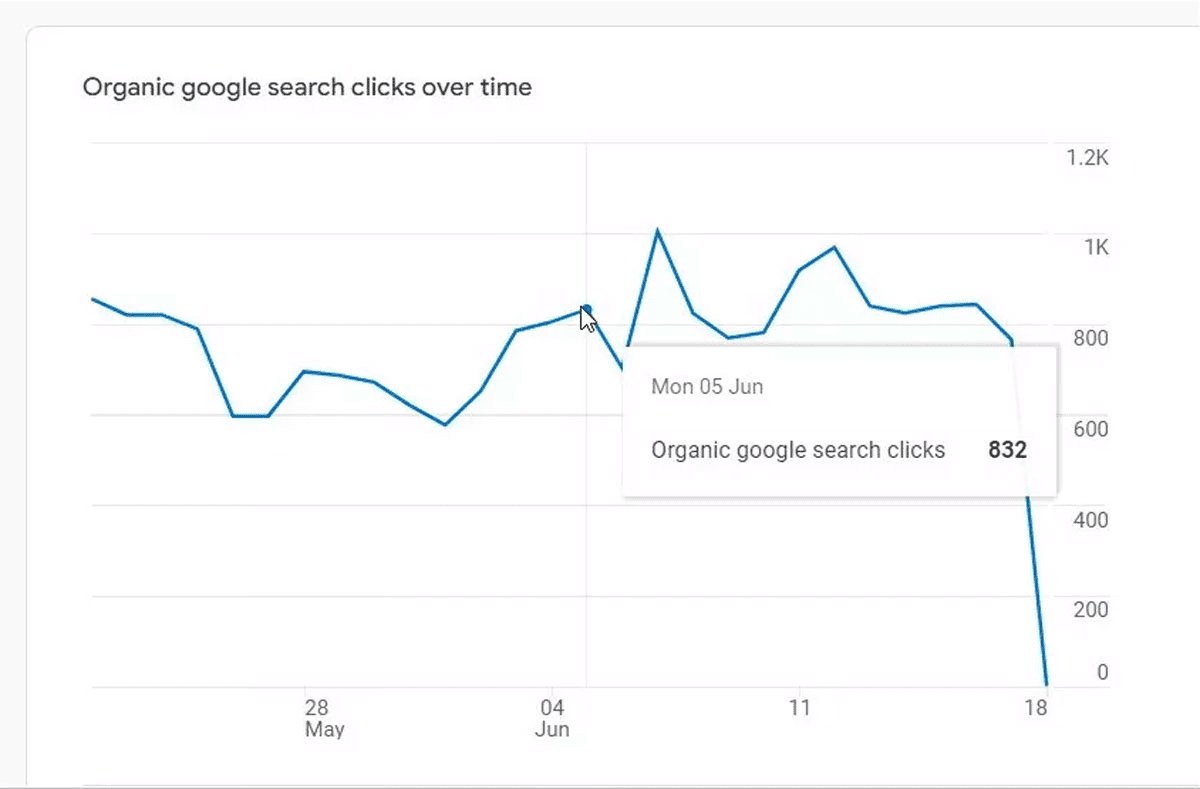Select the '11' x-axis date label
1200x789 pixels.
pyautogui.click(x=798, y=708)
